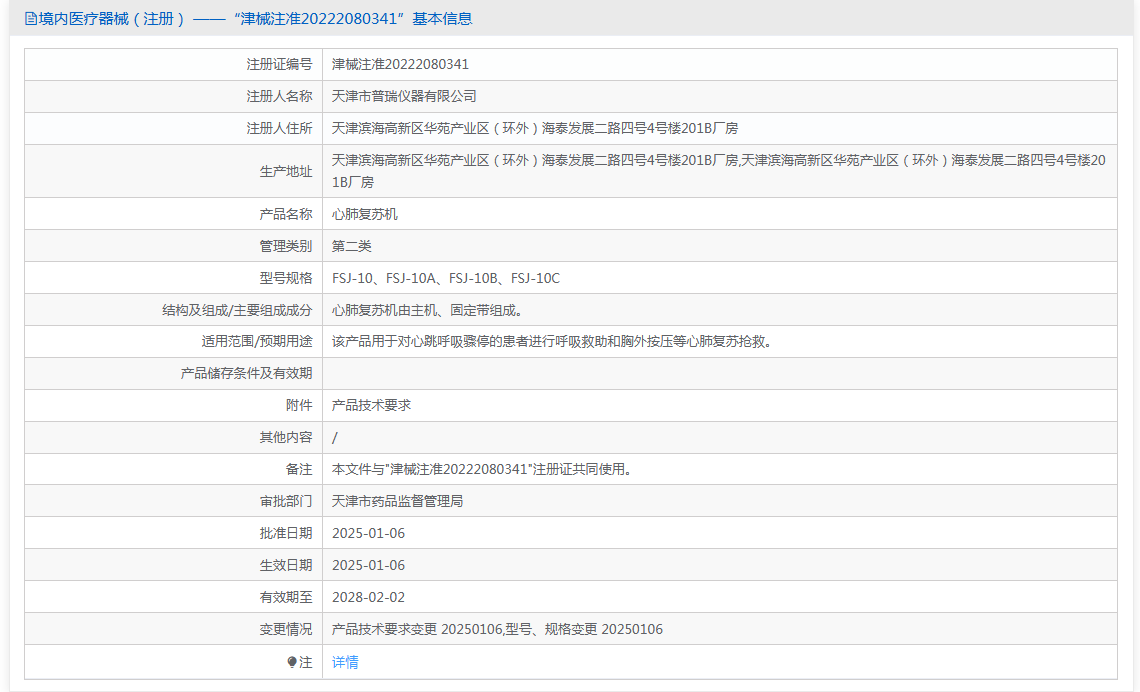1140x692 pixels.
Task: Click the 变更情况 label
Action: (286, 629)
